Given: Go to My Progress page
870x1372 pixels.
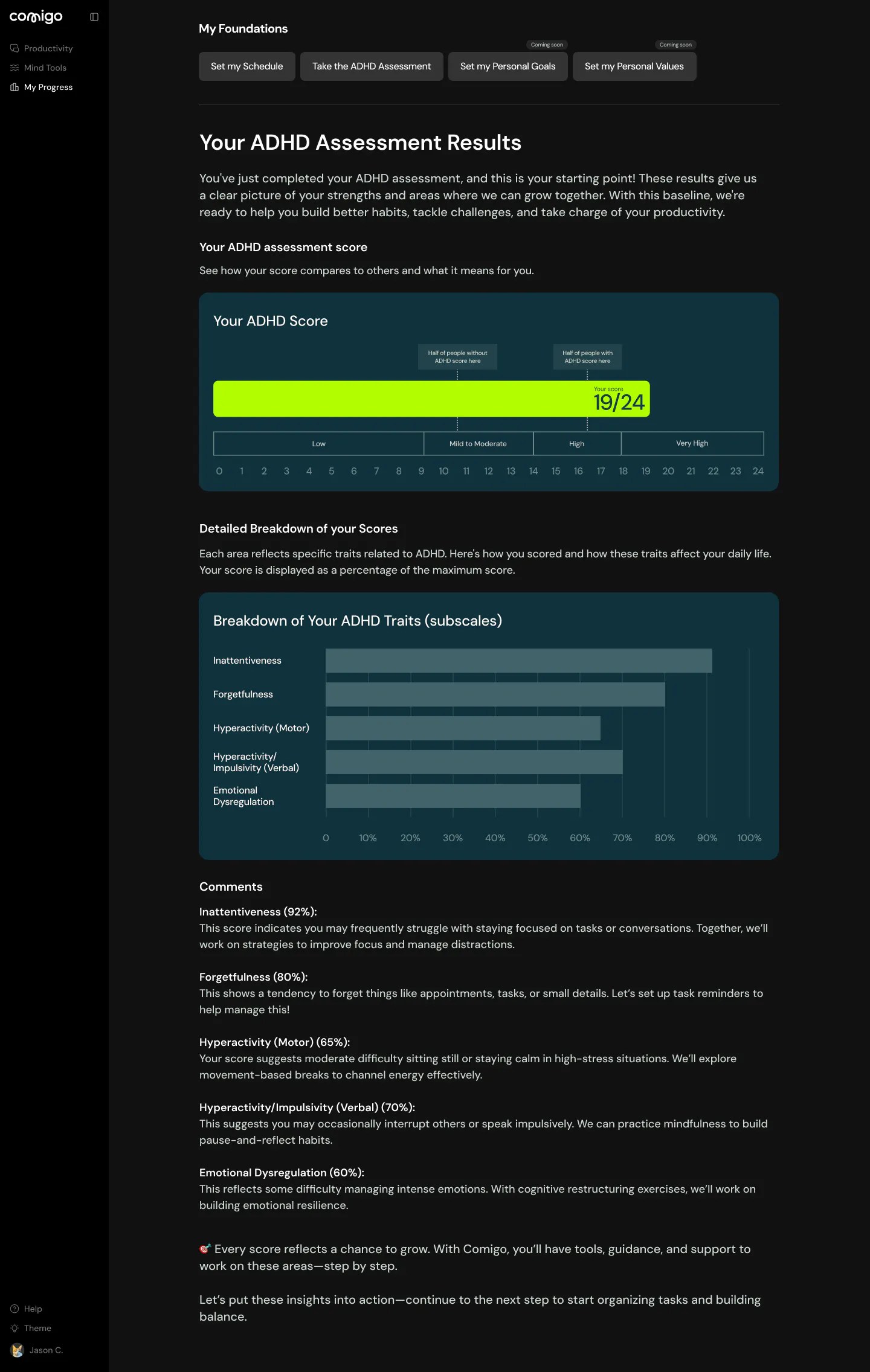Looking at the screenshot, I should [x=48, y=87].
